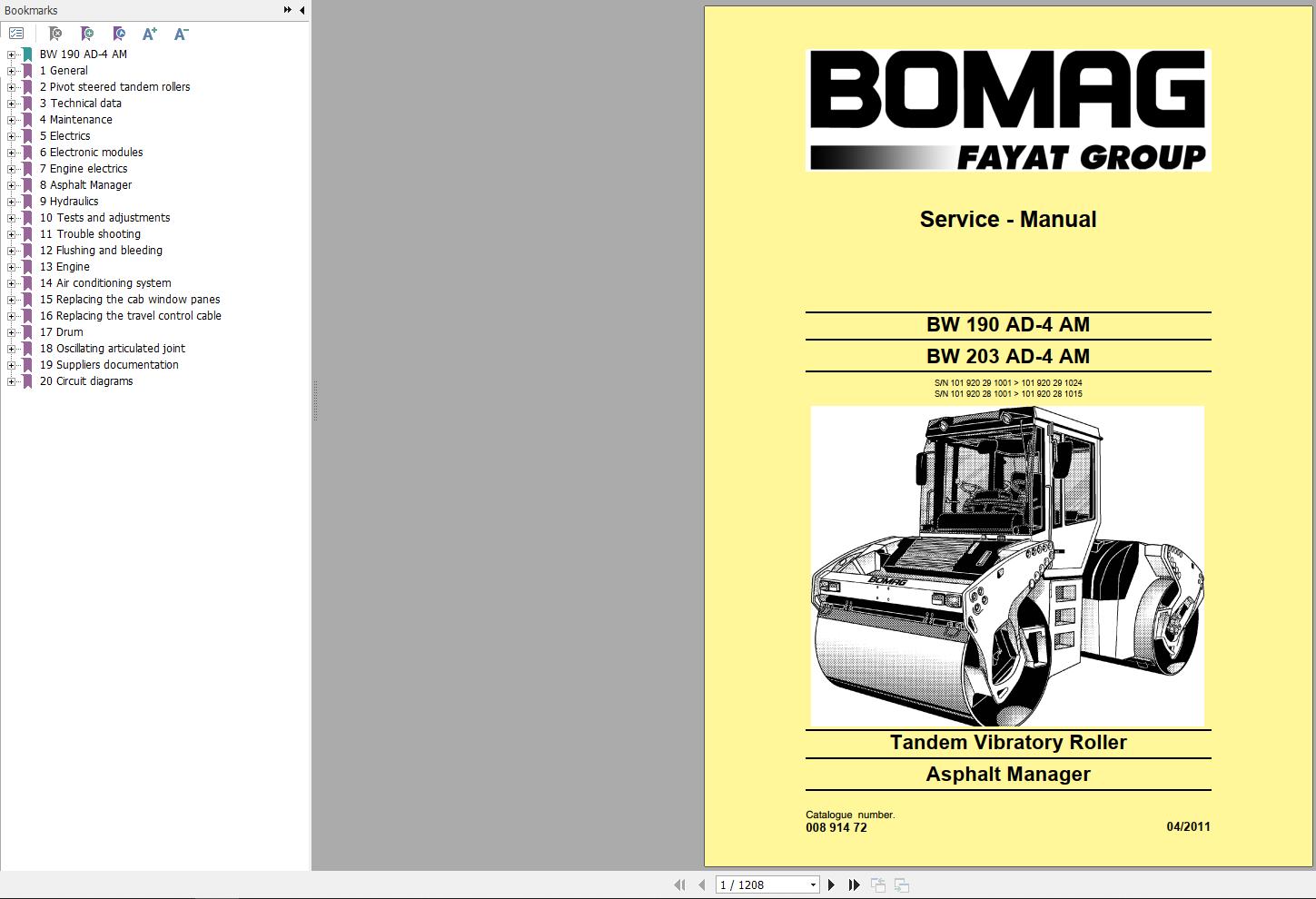Click catalogue number 008 914 72
The height and width of the screenshot is (899, 1316).
tap(836, 827)
